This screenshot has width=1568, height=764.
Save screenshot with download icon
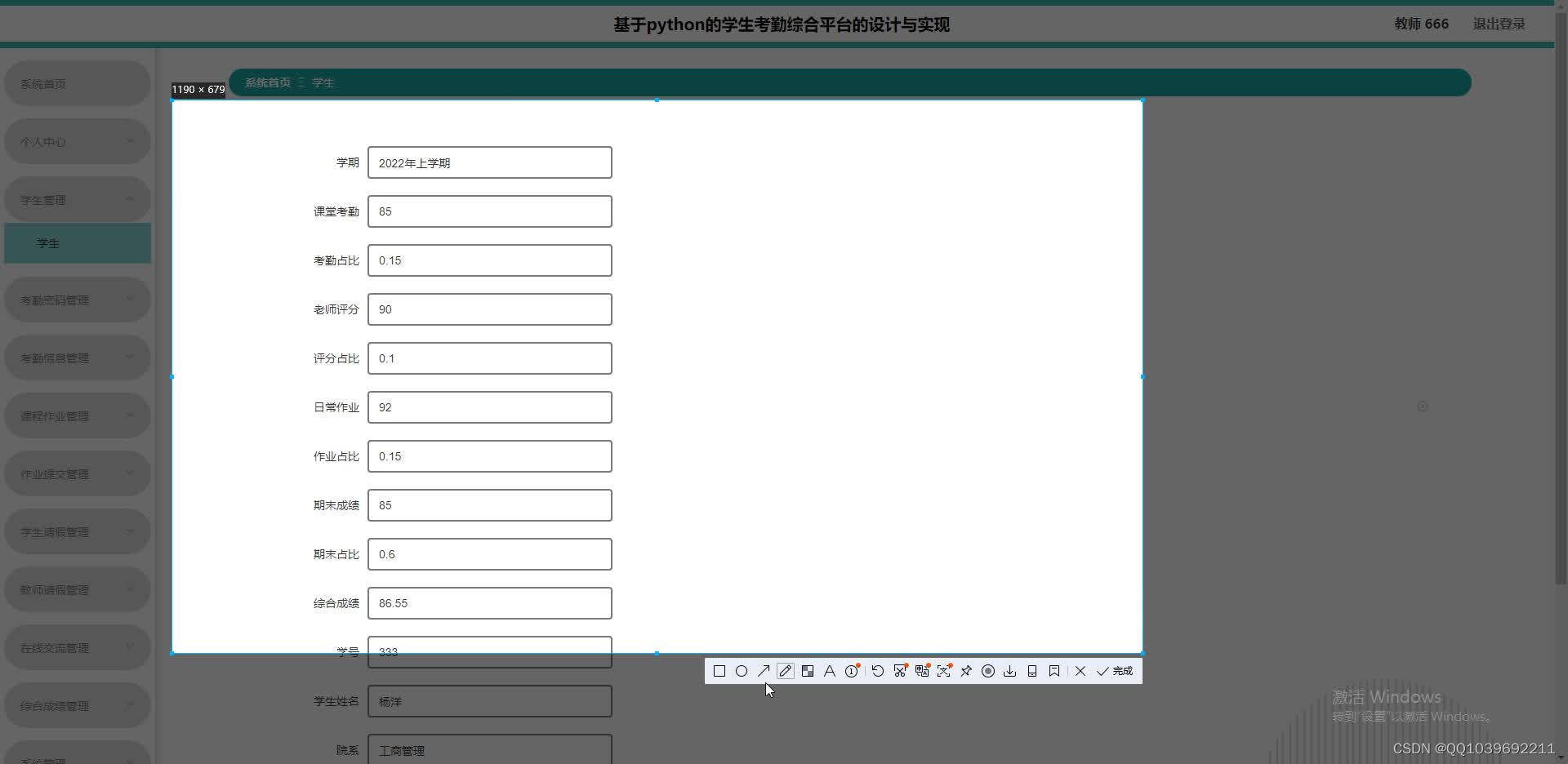(1010, 671)
